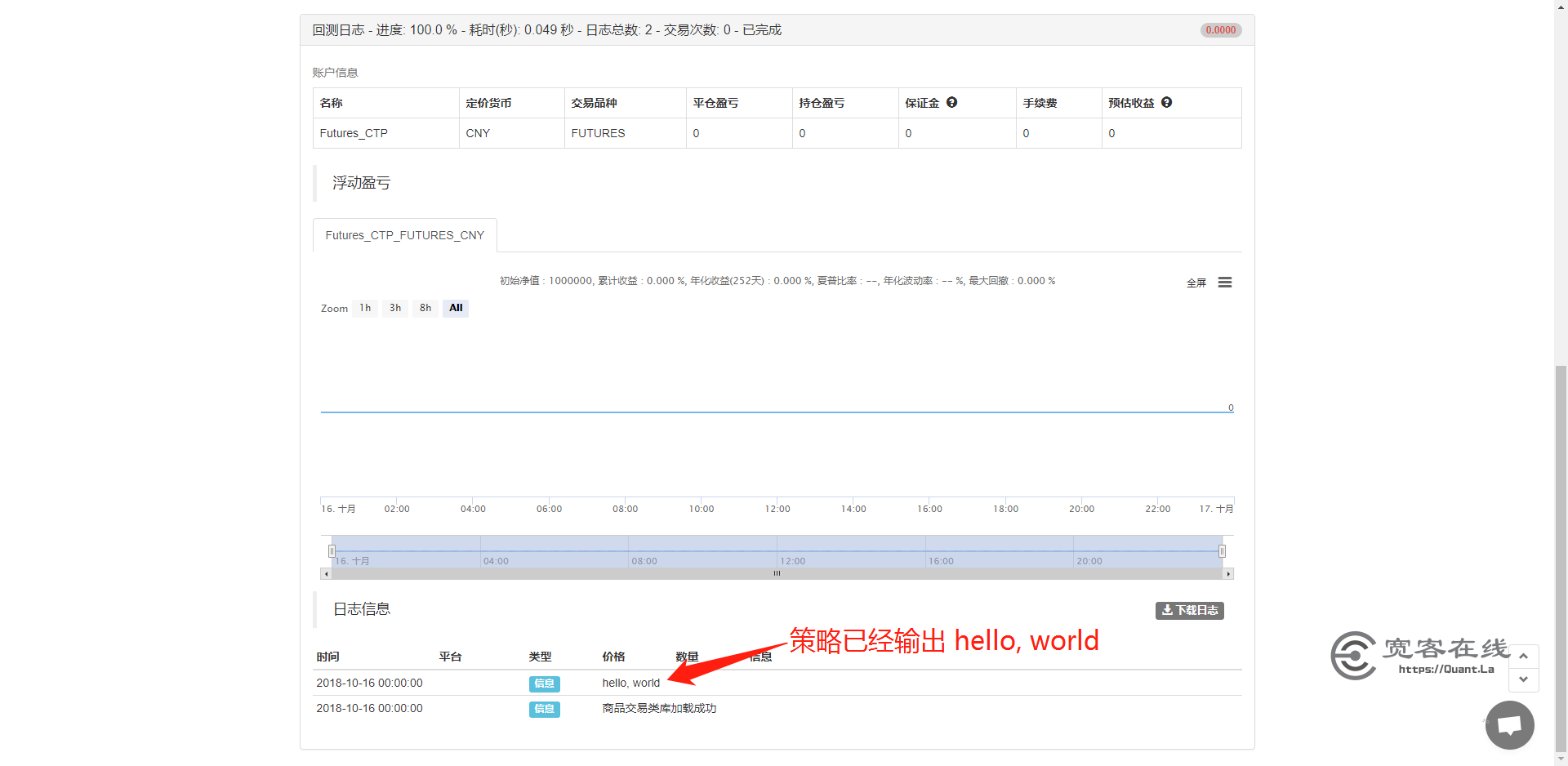1568x766 pixels.
Task: Click the page scroll-up chevron button
Action: [x=1523, y=656]
